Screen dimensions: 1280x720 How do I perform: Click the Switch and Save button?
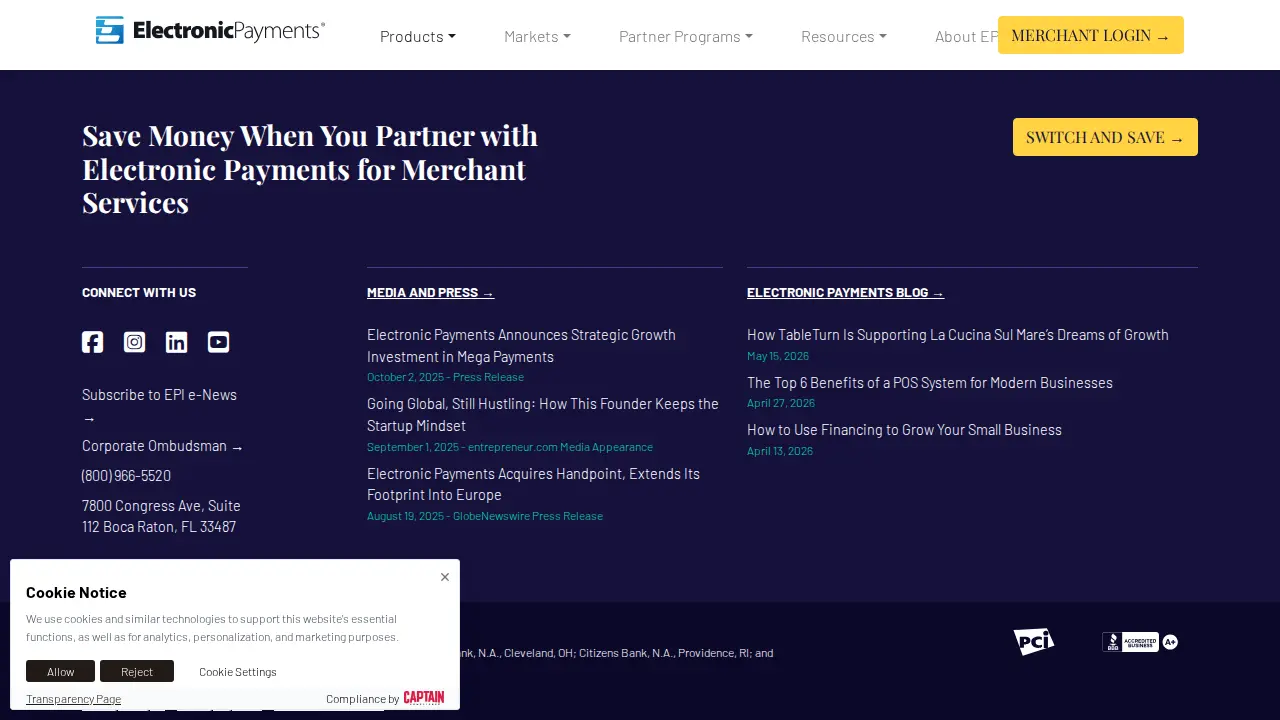tap(1105, 137)
